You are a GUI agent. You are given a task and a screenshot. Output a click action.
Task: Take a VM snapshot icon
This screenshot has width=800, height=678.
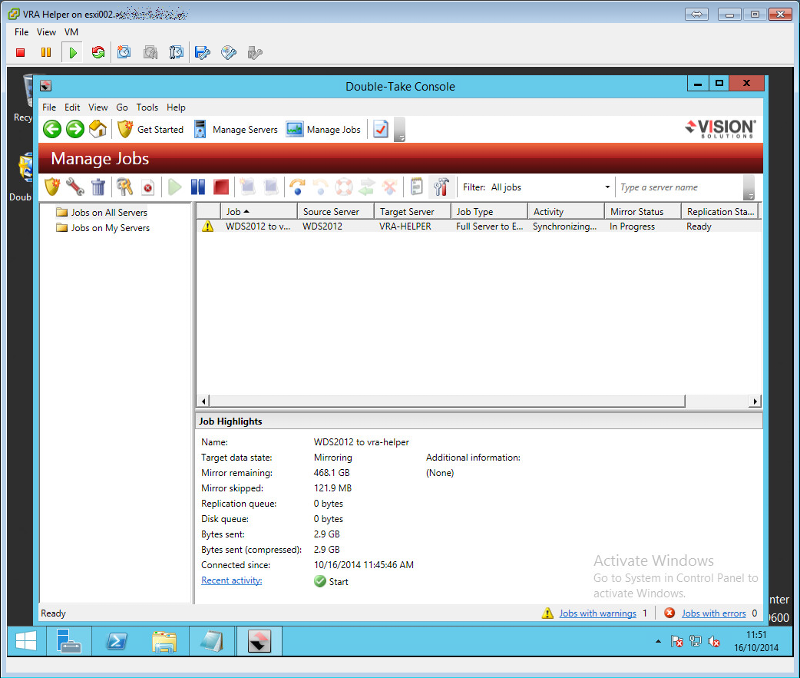click(124, 52)
